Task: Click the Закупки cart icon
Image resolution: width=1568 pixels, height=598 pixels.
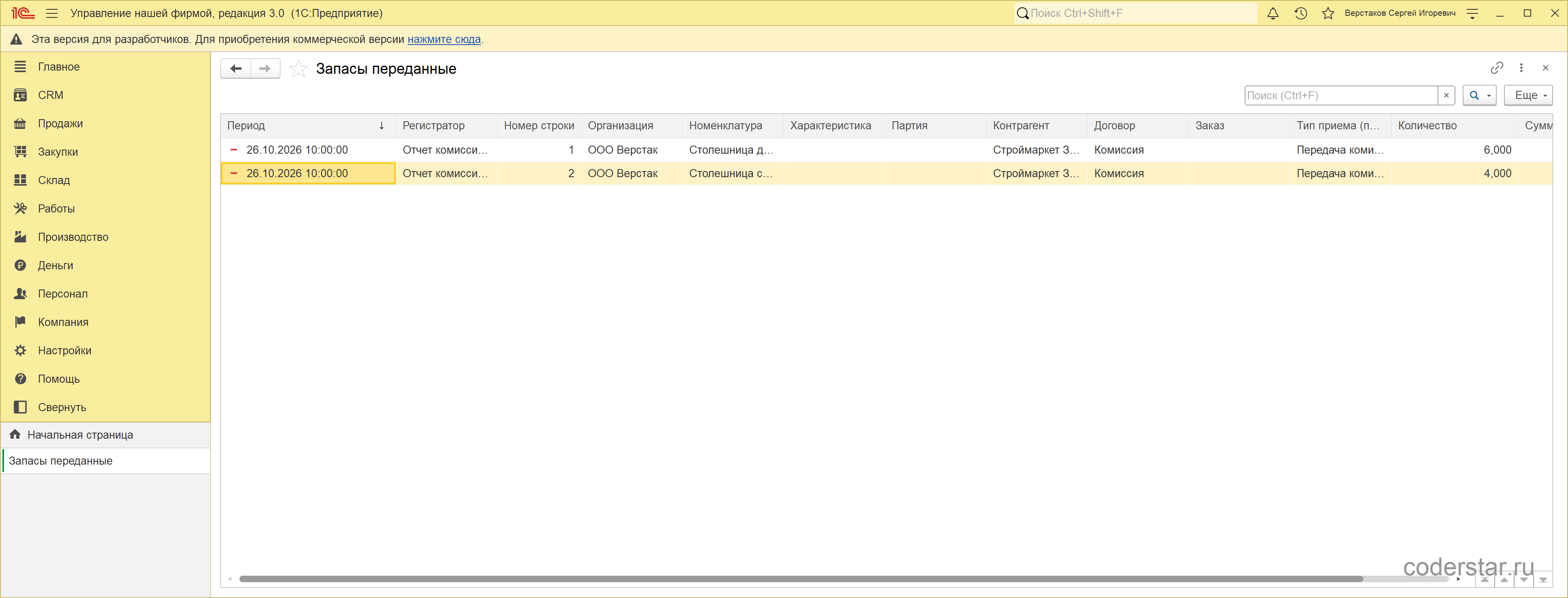Action: tap(20, 152)
